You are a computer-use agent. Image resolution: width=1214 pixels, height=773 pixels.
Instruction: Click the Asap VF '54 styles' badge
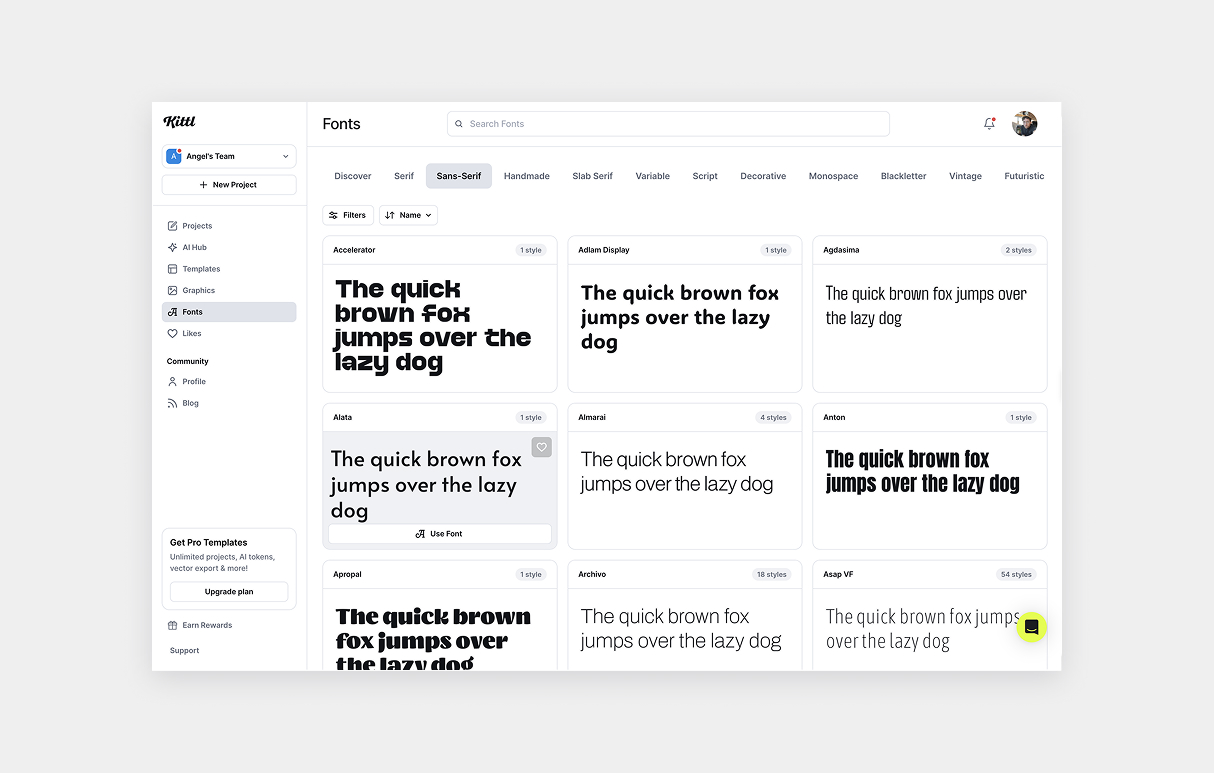pos(1016,574)
